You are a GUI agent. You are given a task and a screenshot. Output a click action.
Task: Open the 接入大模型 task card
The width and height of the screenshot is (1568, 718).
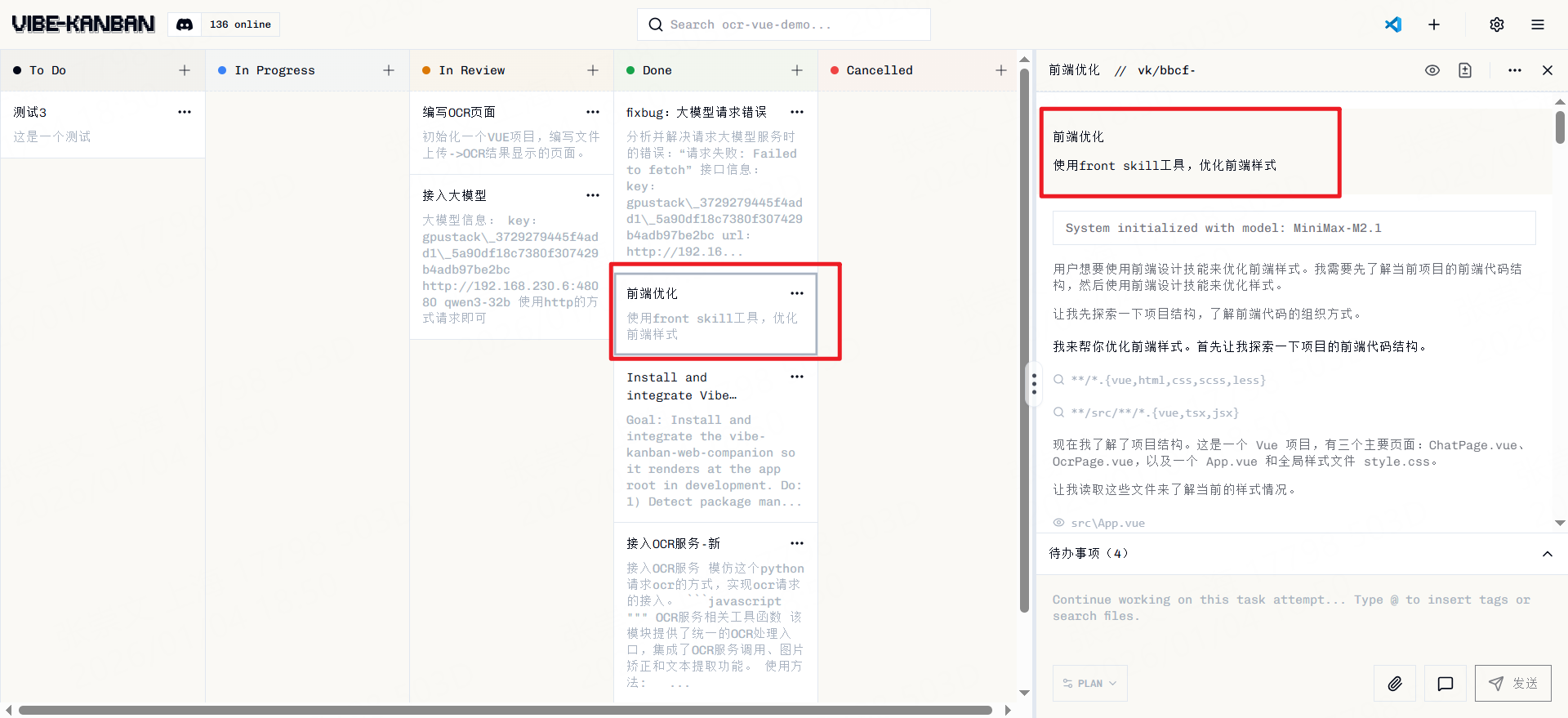tap(511, 256)
